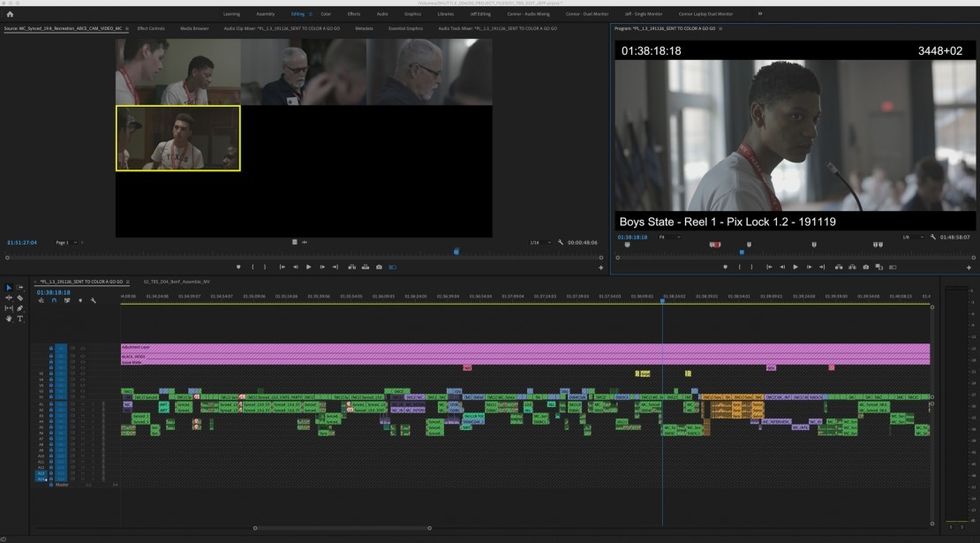980x543 pixels.
Task: Go to In point in Program monitor
Action: point(769,267)
